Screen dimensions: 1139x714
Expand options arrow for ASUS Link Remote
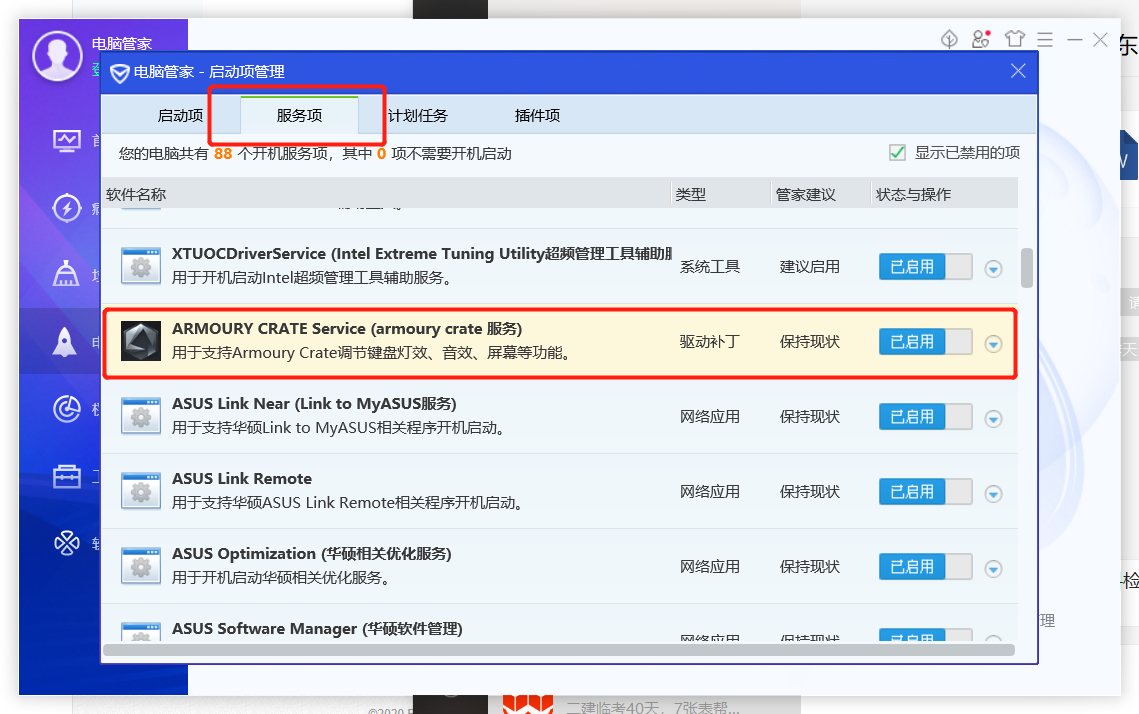994,494
